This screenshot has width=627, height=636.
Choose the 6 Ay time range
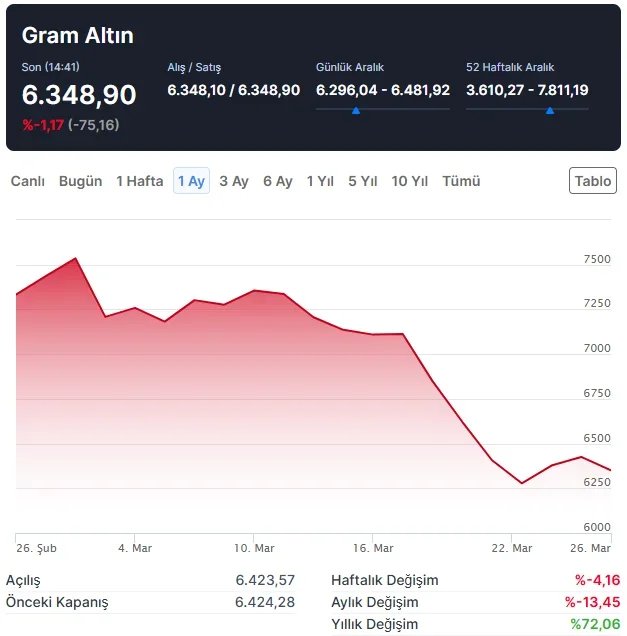click(x=278, y=181)
